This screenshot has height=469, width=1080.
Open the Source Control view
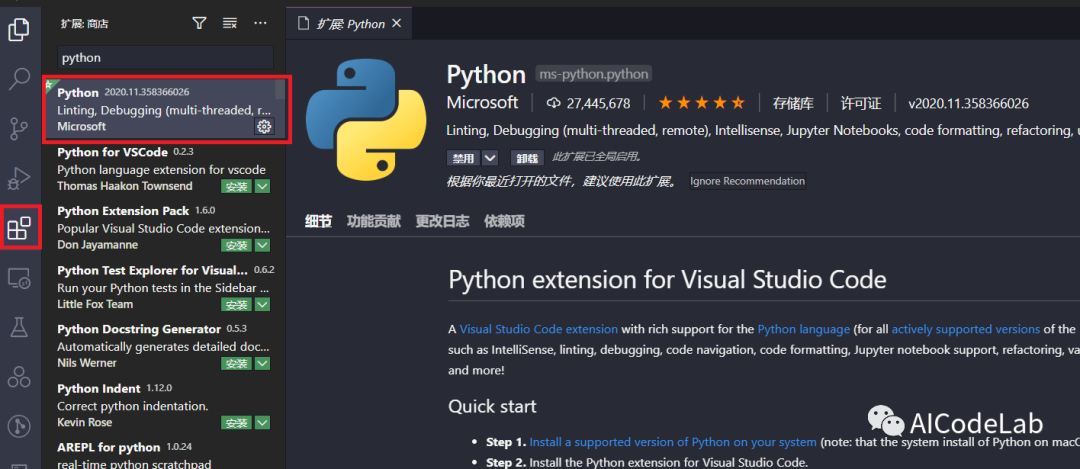[19, 129]
